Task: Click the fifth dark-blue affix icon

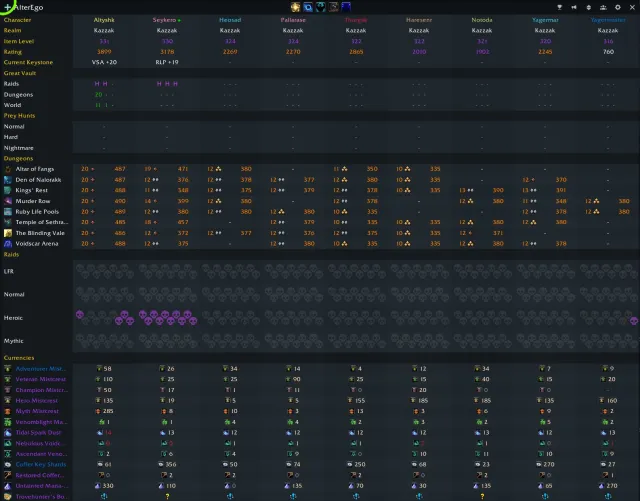Action: (346, 7)
